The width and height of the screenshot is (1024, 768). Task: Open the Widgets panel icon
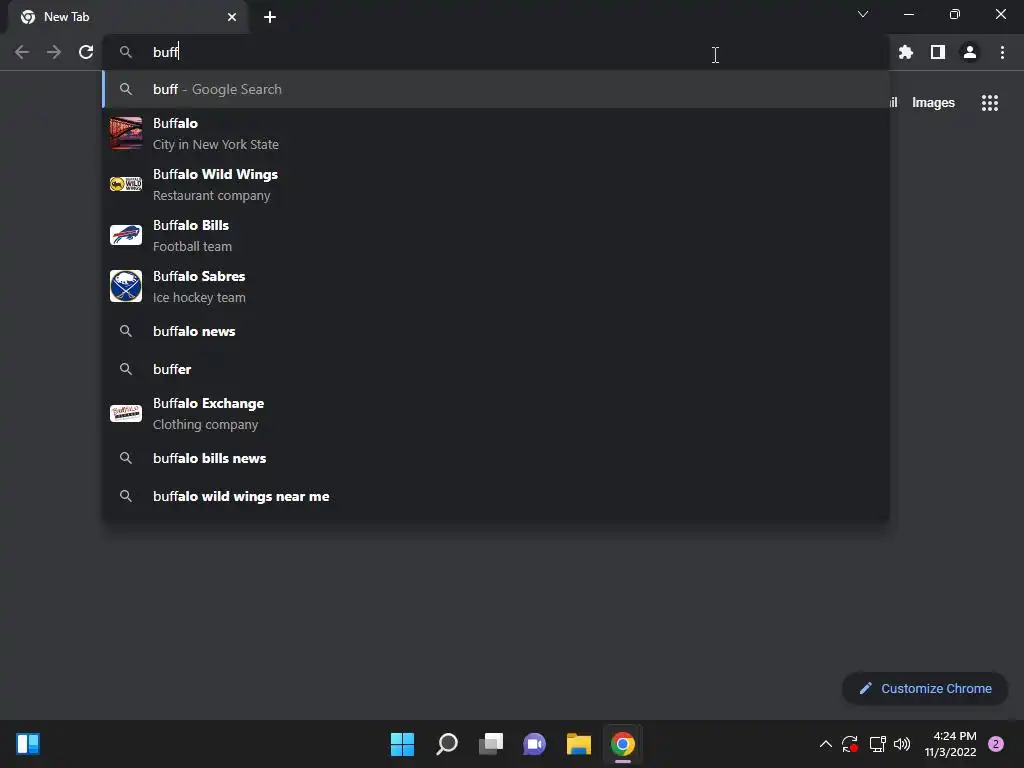coord(28,744)
